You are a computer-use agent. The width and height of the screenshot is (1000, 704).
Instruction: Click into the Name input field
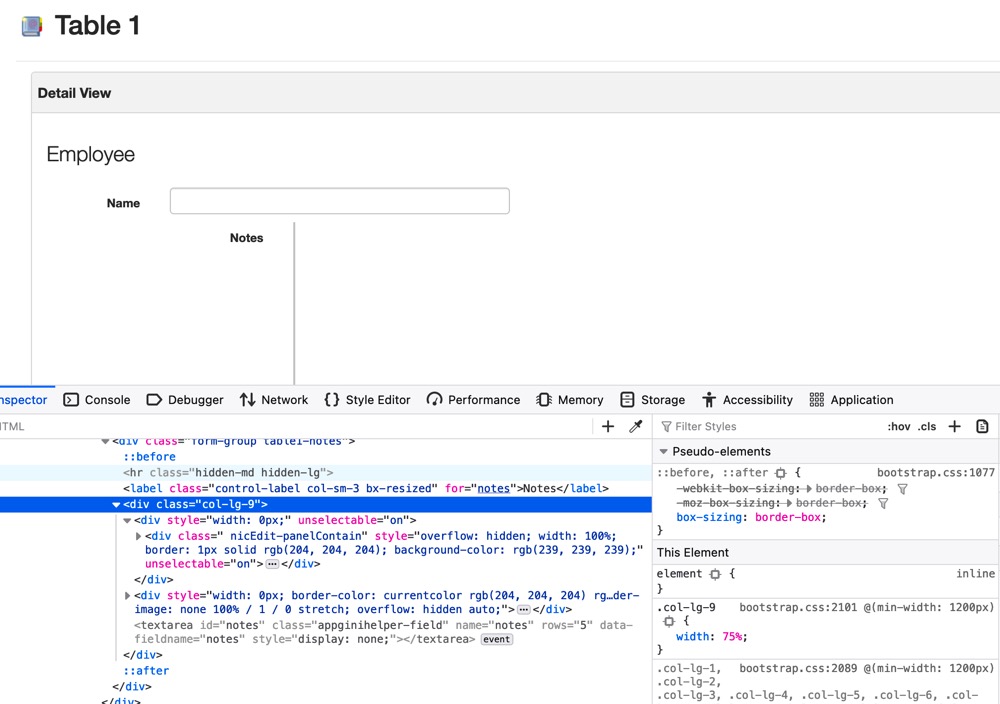[x=339, y=201]
